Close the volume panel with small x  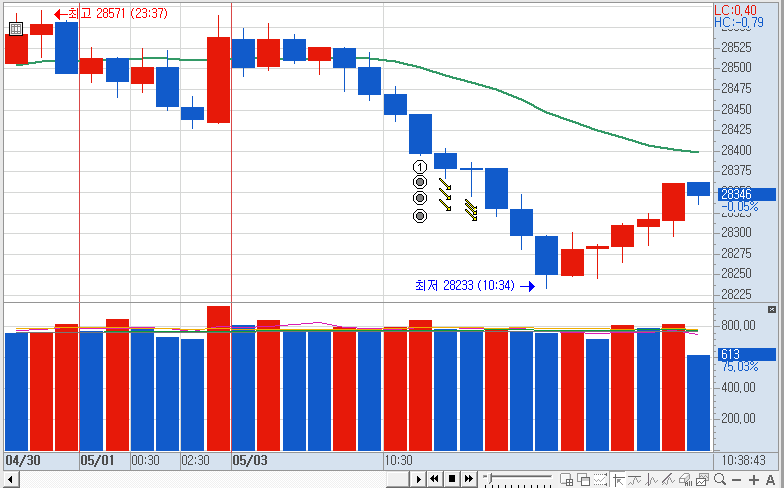click(x=772, y=310)
